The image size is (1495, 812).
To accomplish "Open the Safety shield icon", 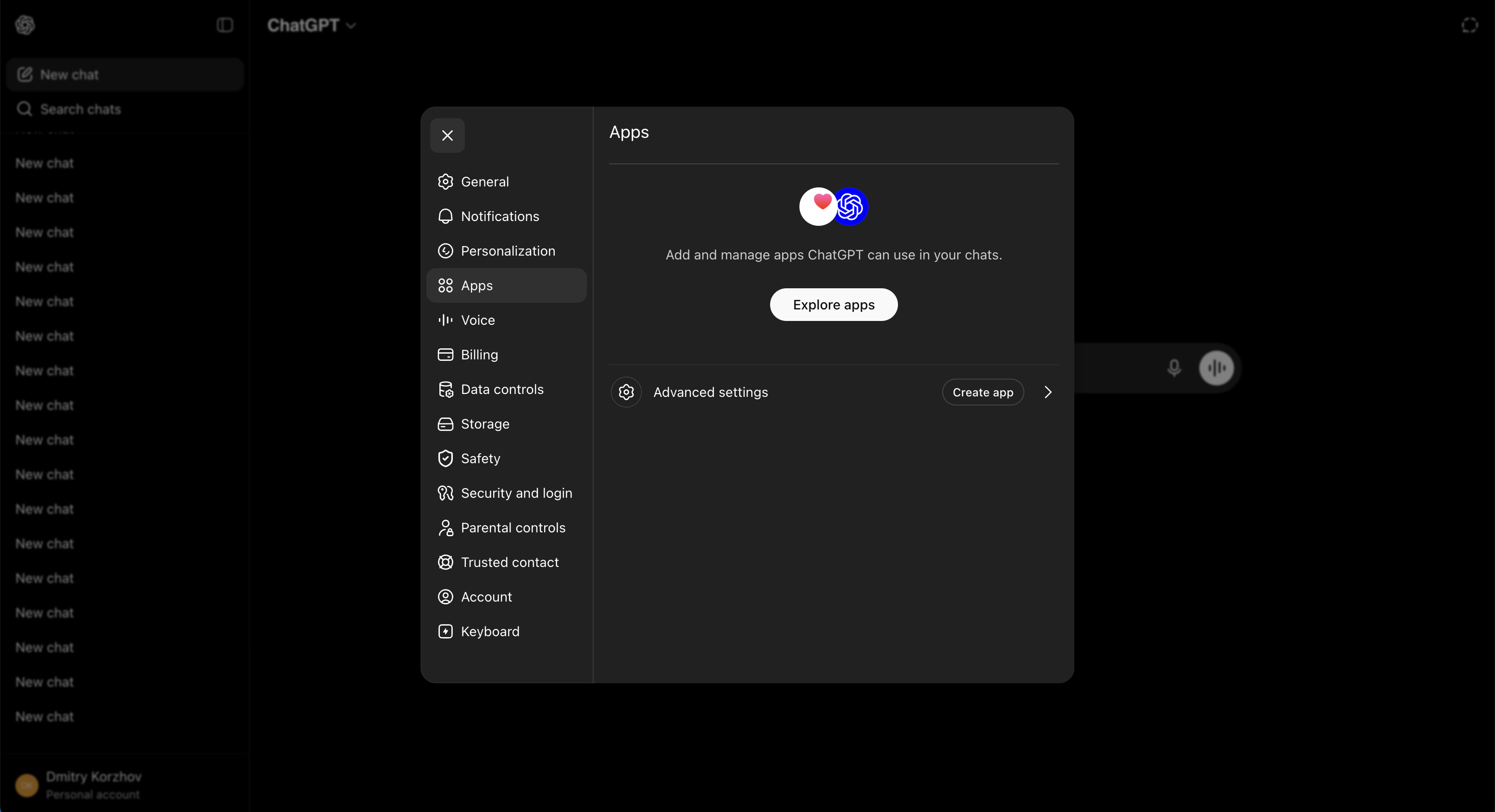I will tap(445, 458).
